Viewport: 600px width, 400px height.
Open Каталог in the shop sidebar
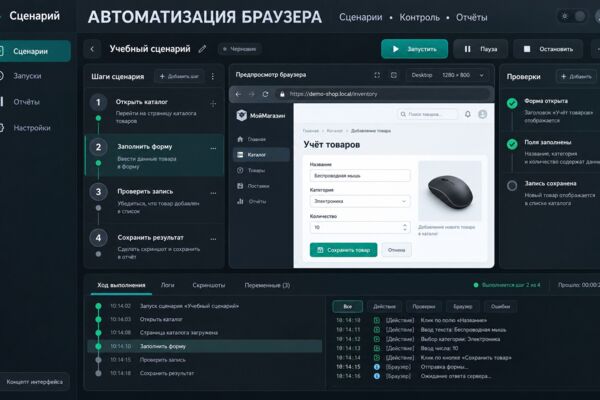pos(261,155)
